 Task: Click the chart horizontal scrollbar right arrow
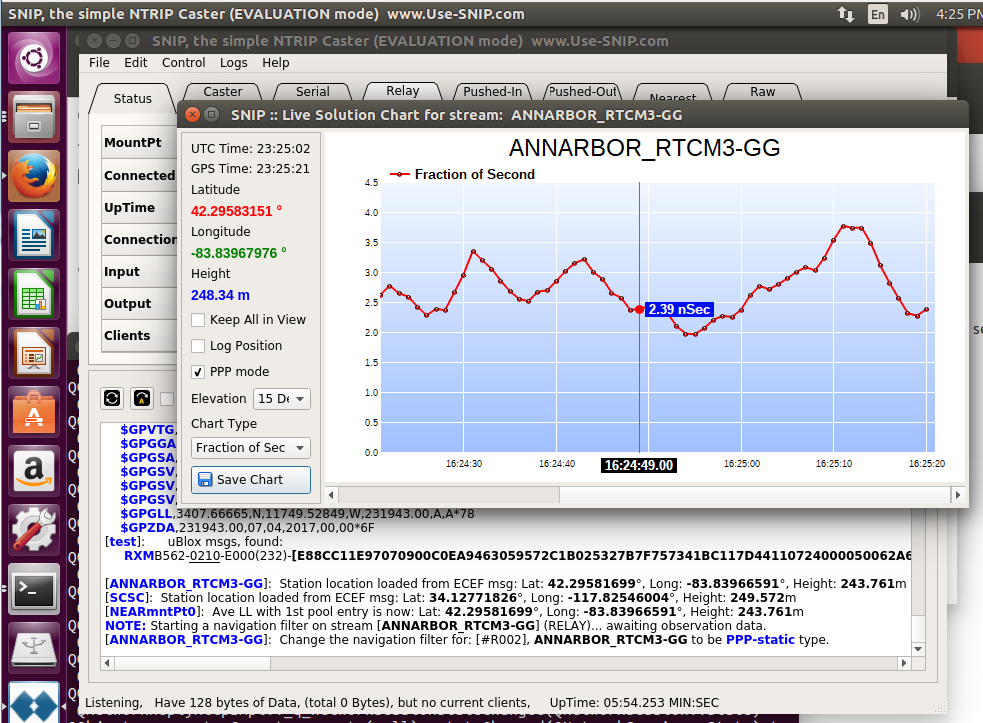pyautogui.click(x=957, y=495)
